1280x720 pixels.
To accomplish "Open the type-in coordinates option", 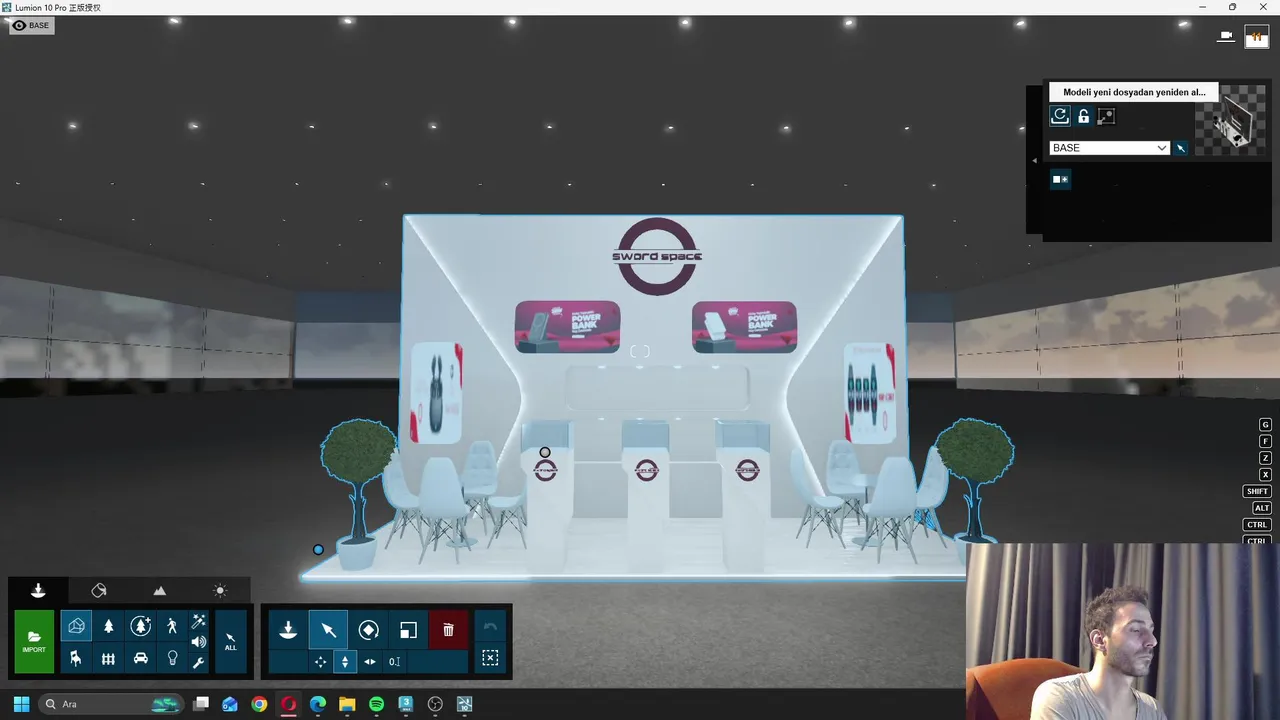I will tap(395, 661).
